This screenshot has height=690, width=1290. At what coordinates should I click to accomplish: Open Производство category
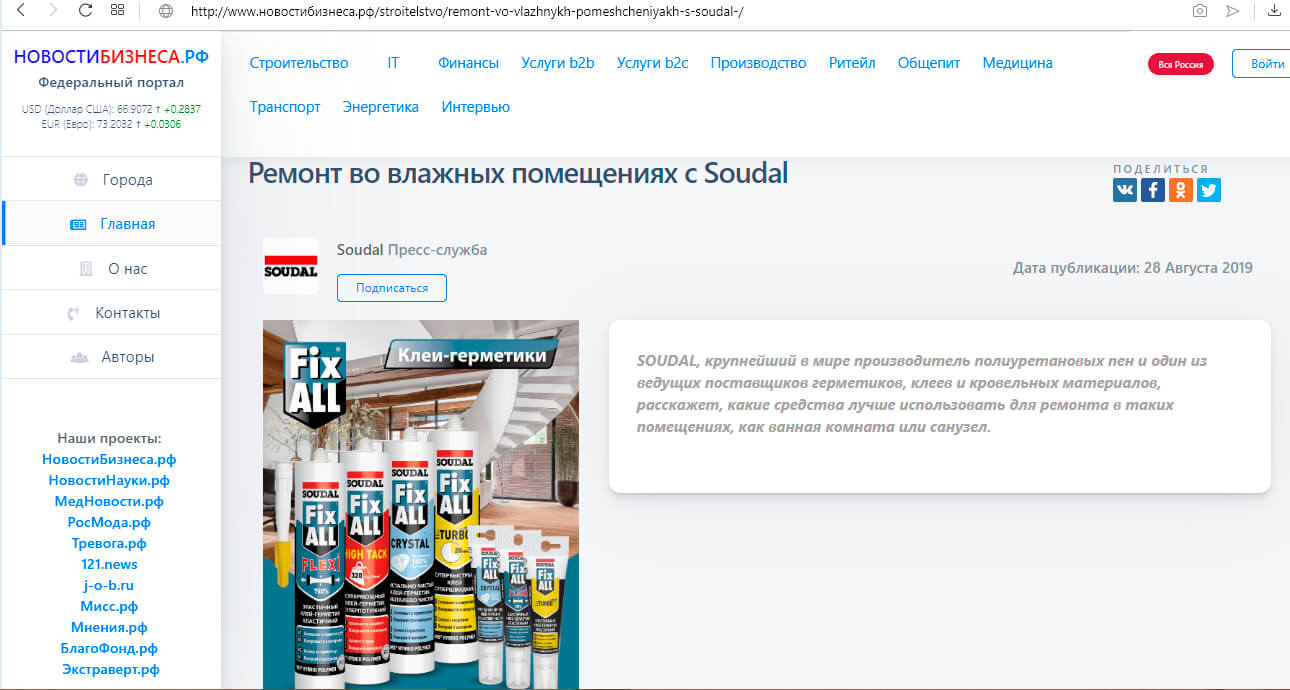(x=758, y=63)
